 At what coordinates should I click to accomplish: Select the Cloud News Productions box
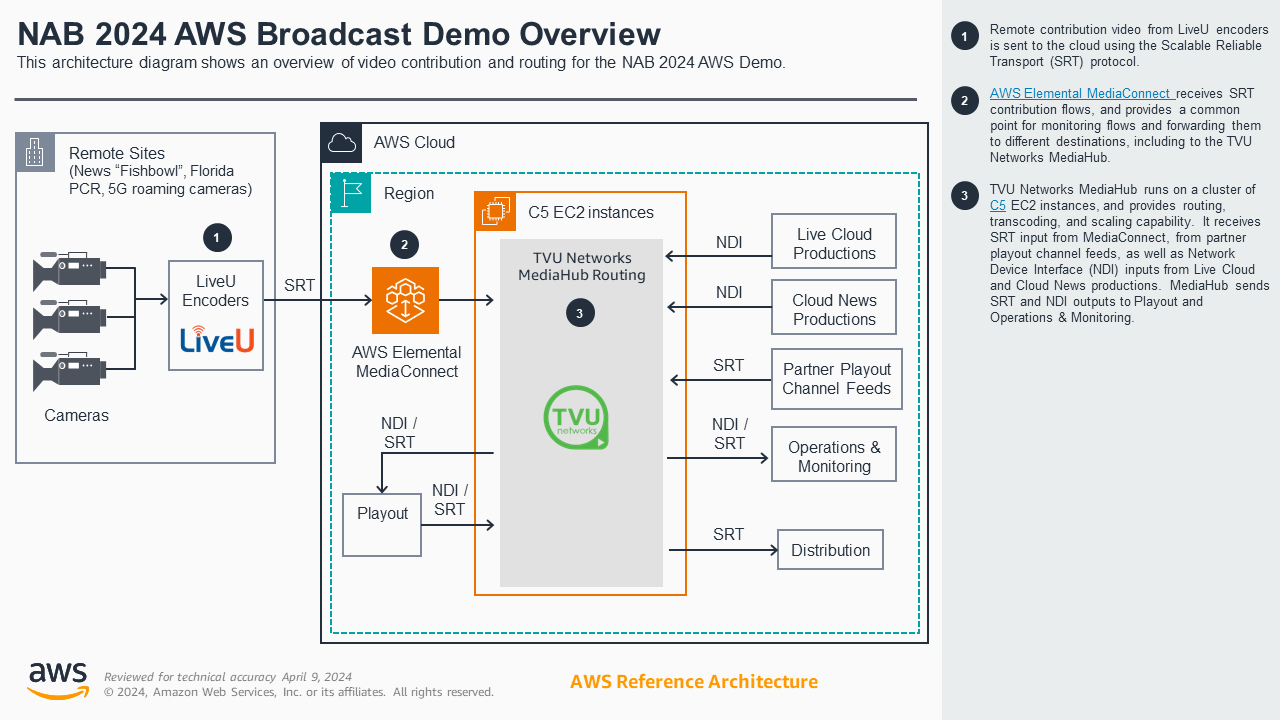click(x=834, y=307)
